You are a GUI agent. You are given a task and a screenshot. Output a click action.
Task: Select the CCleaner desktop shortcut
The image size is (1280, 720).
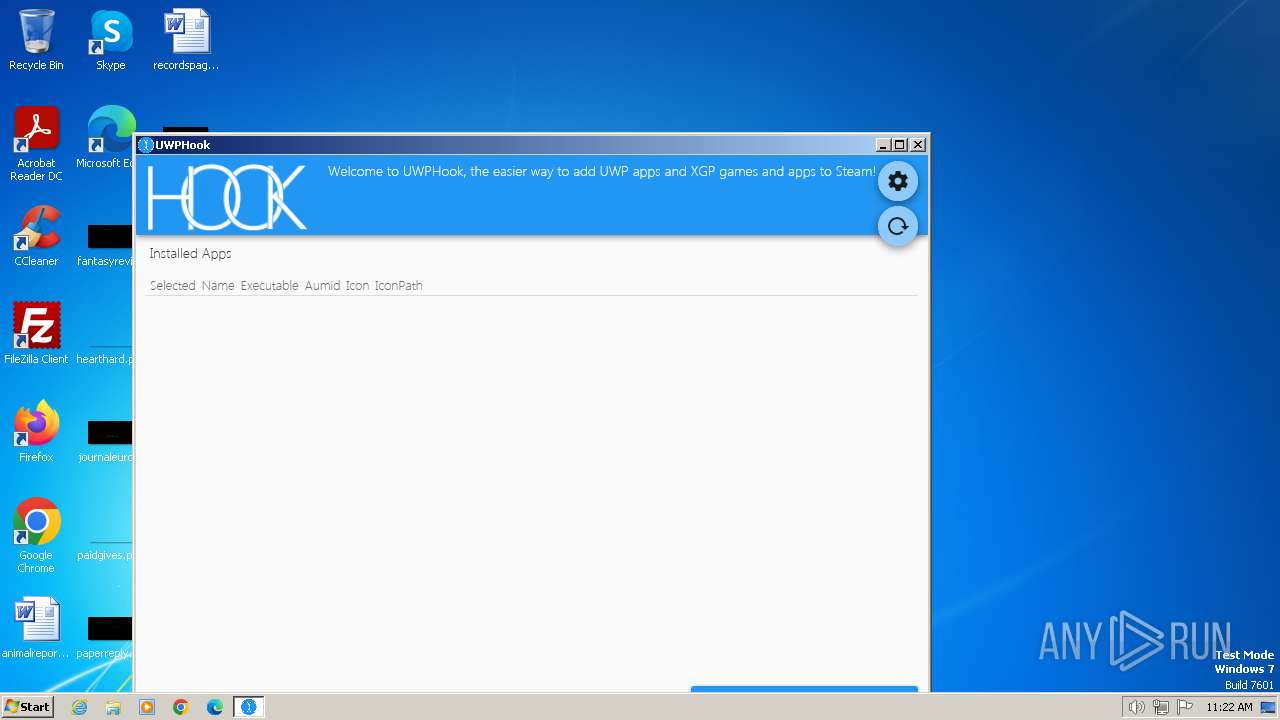[x=36, y=236]
